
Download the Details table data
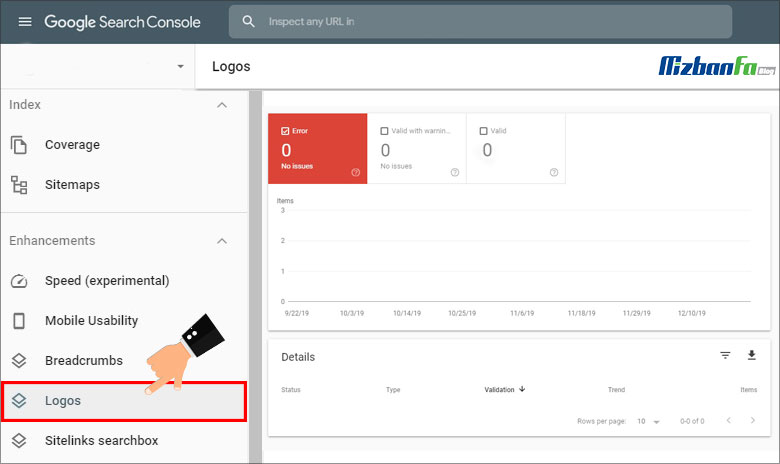tap(752, 355)
